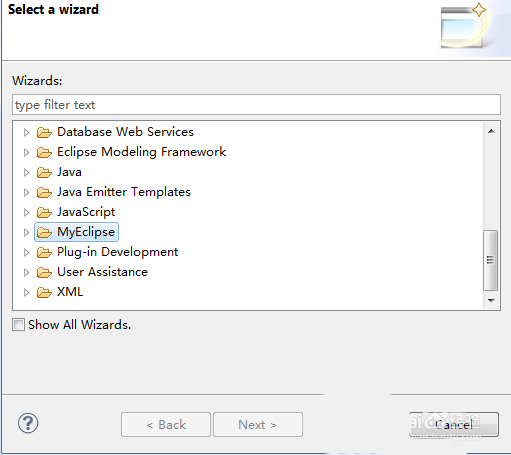Expand the User Assistance node
The height and width of the screenshot is (455, 511).
[x=26, y=272]
